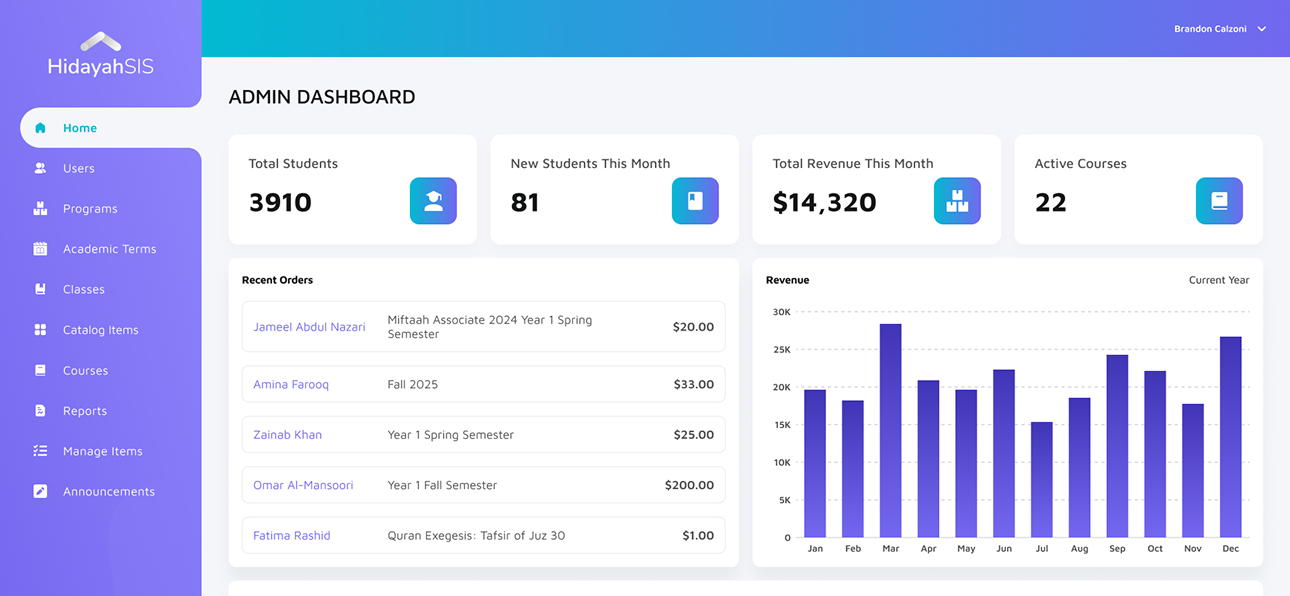Open Jameel Abdul Nazari's order link
The height and width of the screenshot is (596, 1290).
tap(309, 327)
